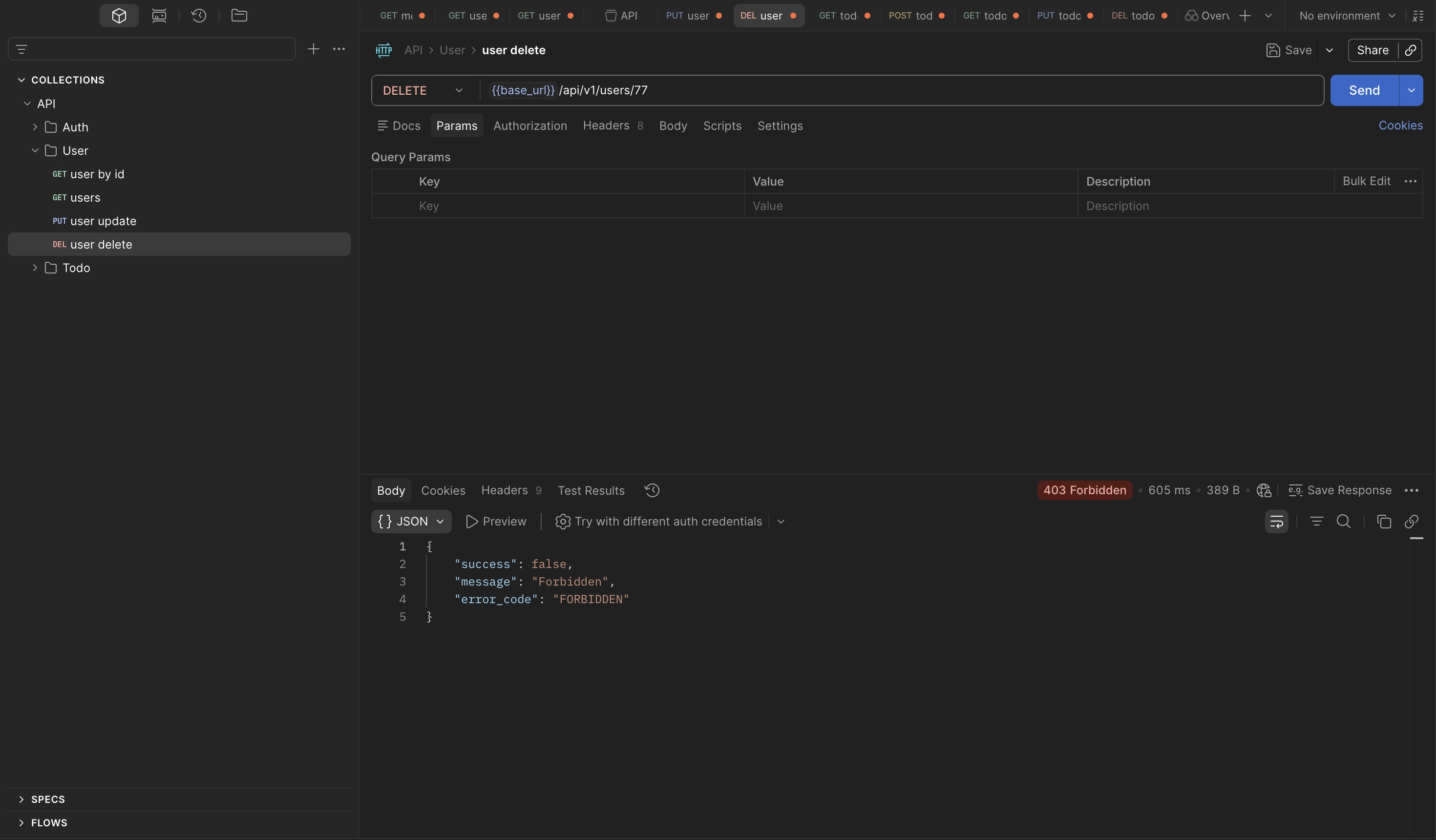Open Test Results tab
The height and width of the screenshot is (840, 1436).
pyautogui.click(x=591, y=490)
